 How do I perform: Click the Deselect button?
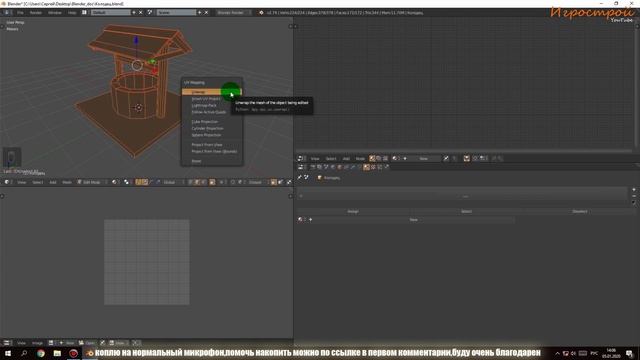(580, 211)
